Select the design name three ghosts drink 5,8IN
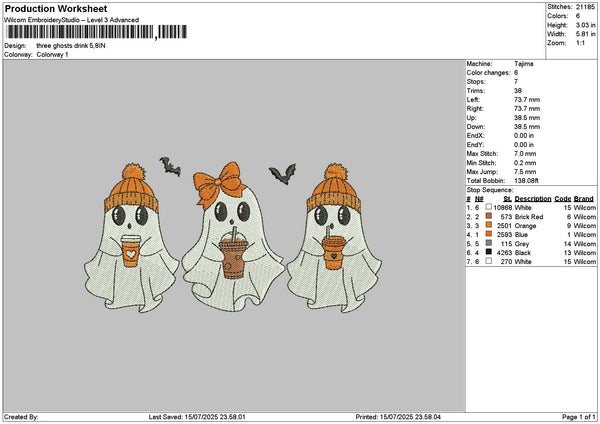 pos(71,46)
